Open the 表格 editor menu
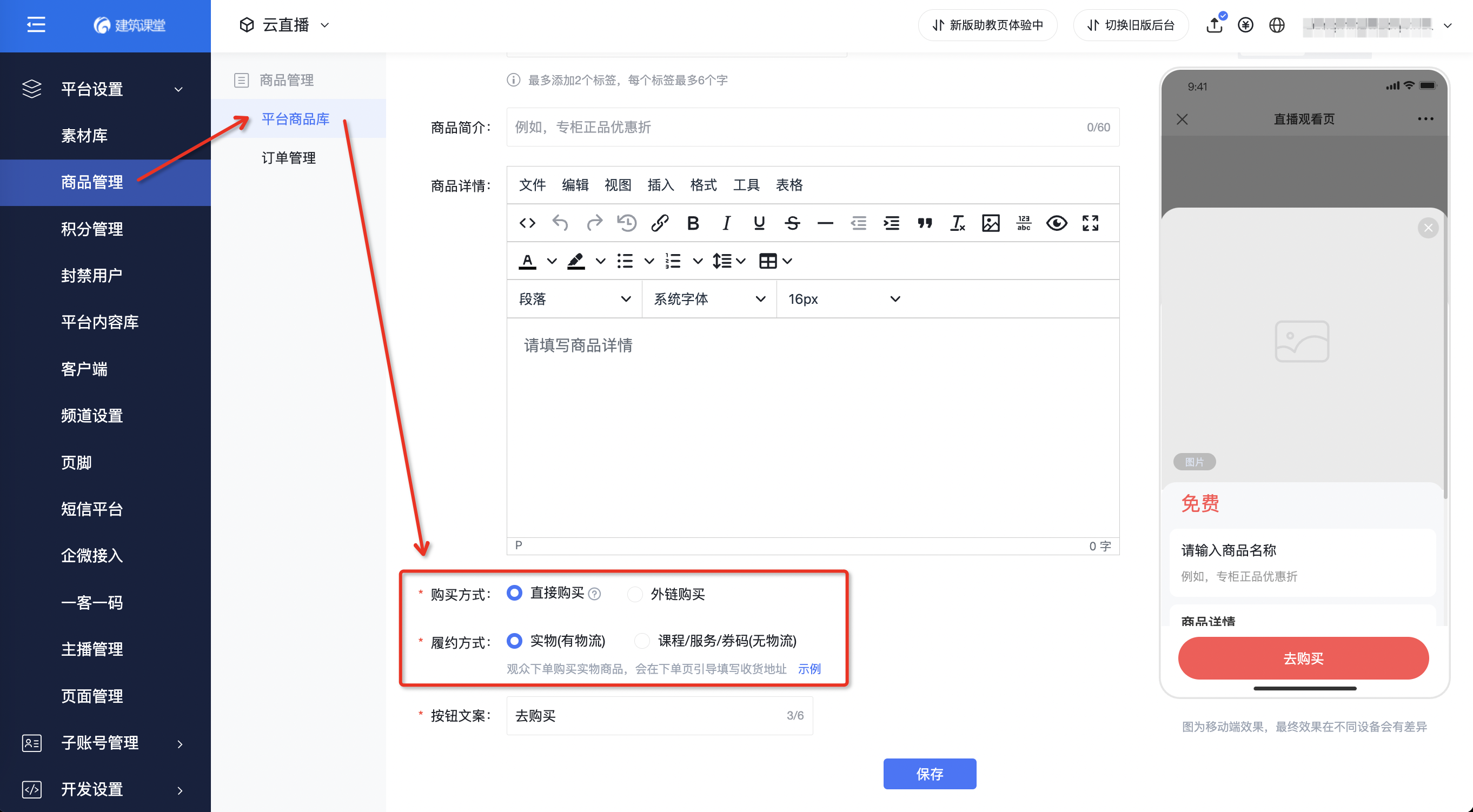The width and height of the screenshot is (1473, 812). pyautogui.click(x=789, y=185)
